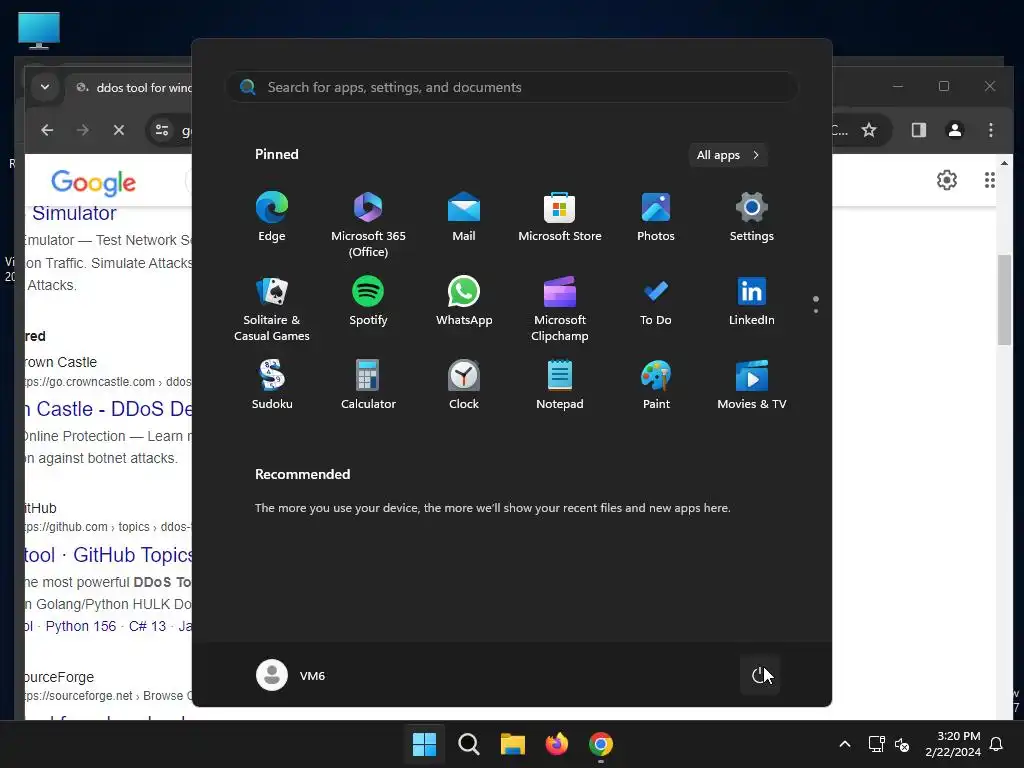Click the Windows Start button on taskbar
The height and width of the screenshot is (768, 1024).
pos(424,744)
